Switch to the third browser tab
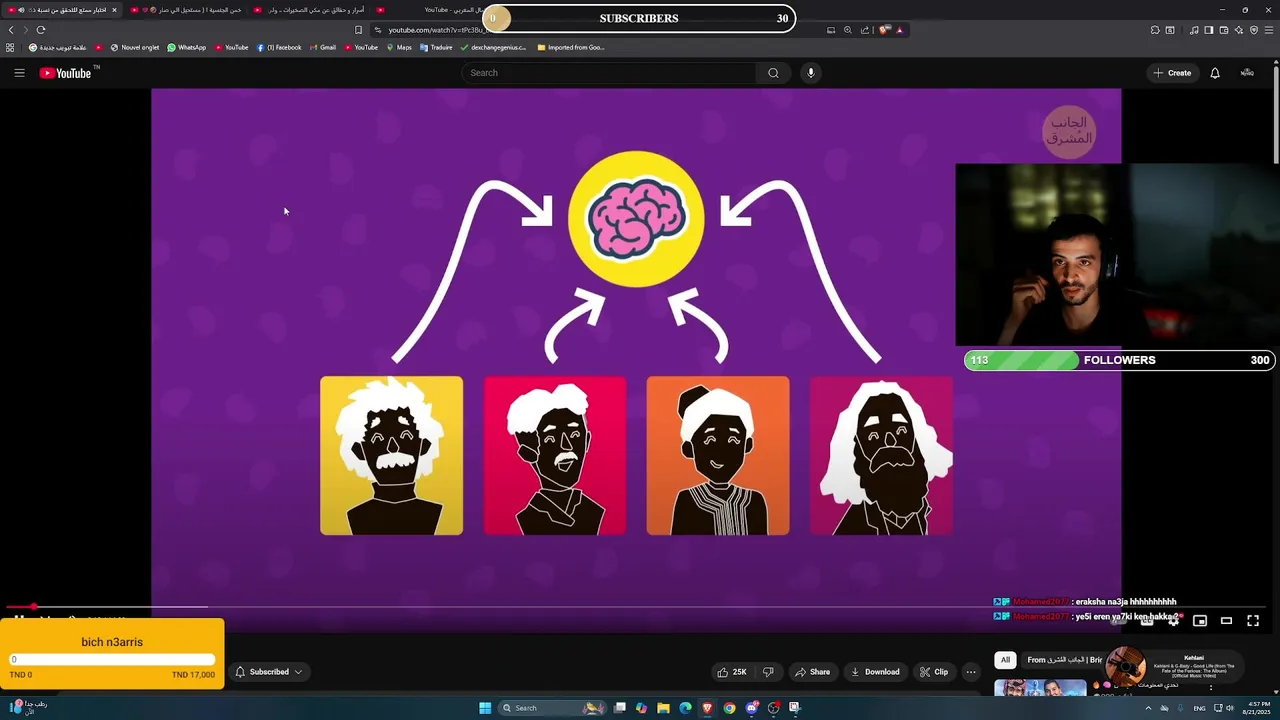 309,10
